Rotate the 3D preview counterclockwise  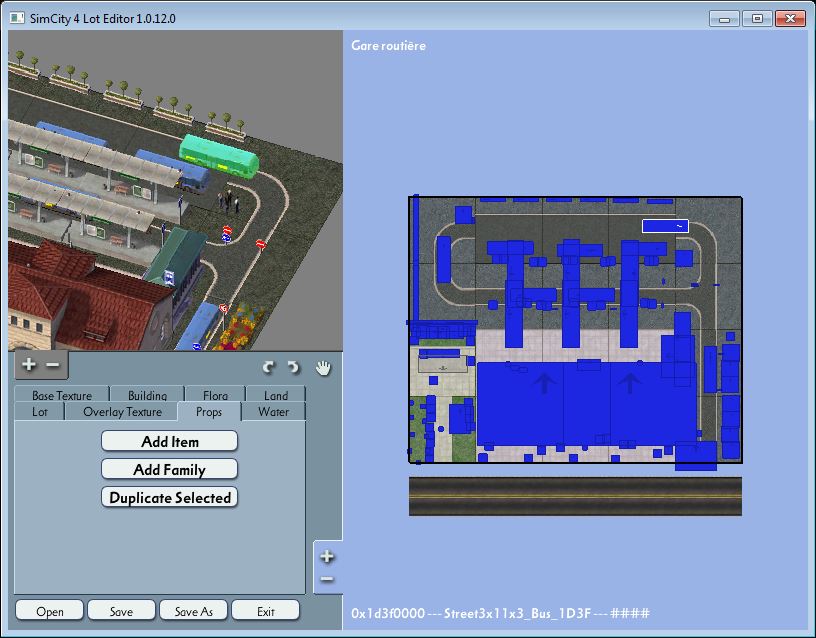pyautogui.click(x=294, y=367)
